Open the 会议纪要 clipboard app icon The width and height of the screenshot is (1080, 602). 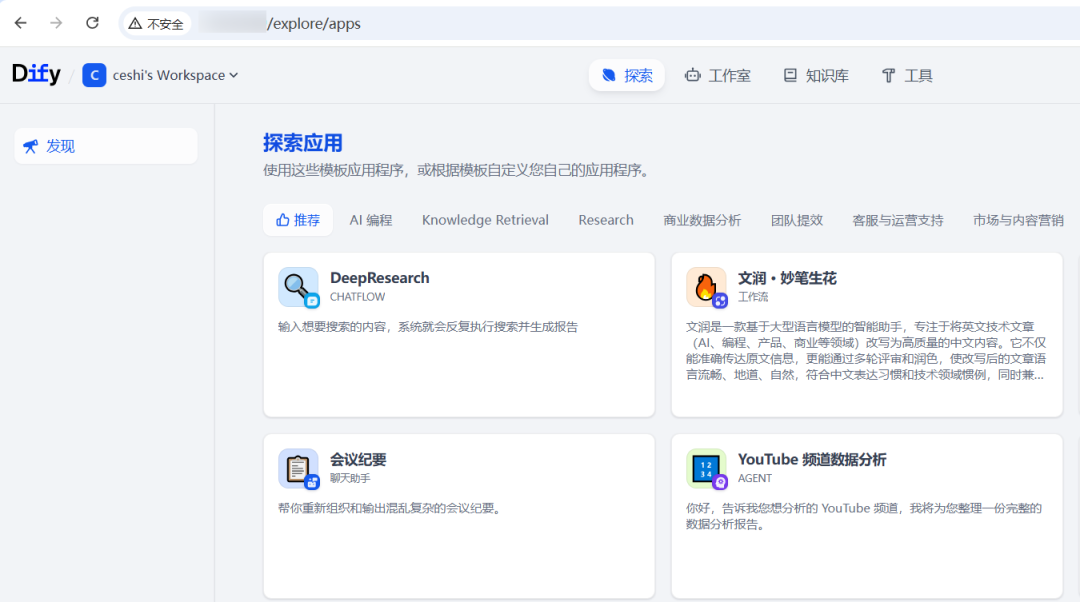coord(298,468)
